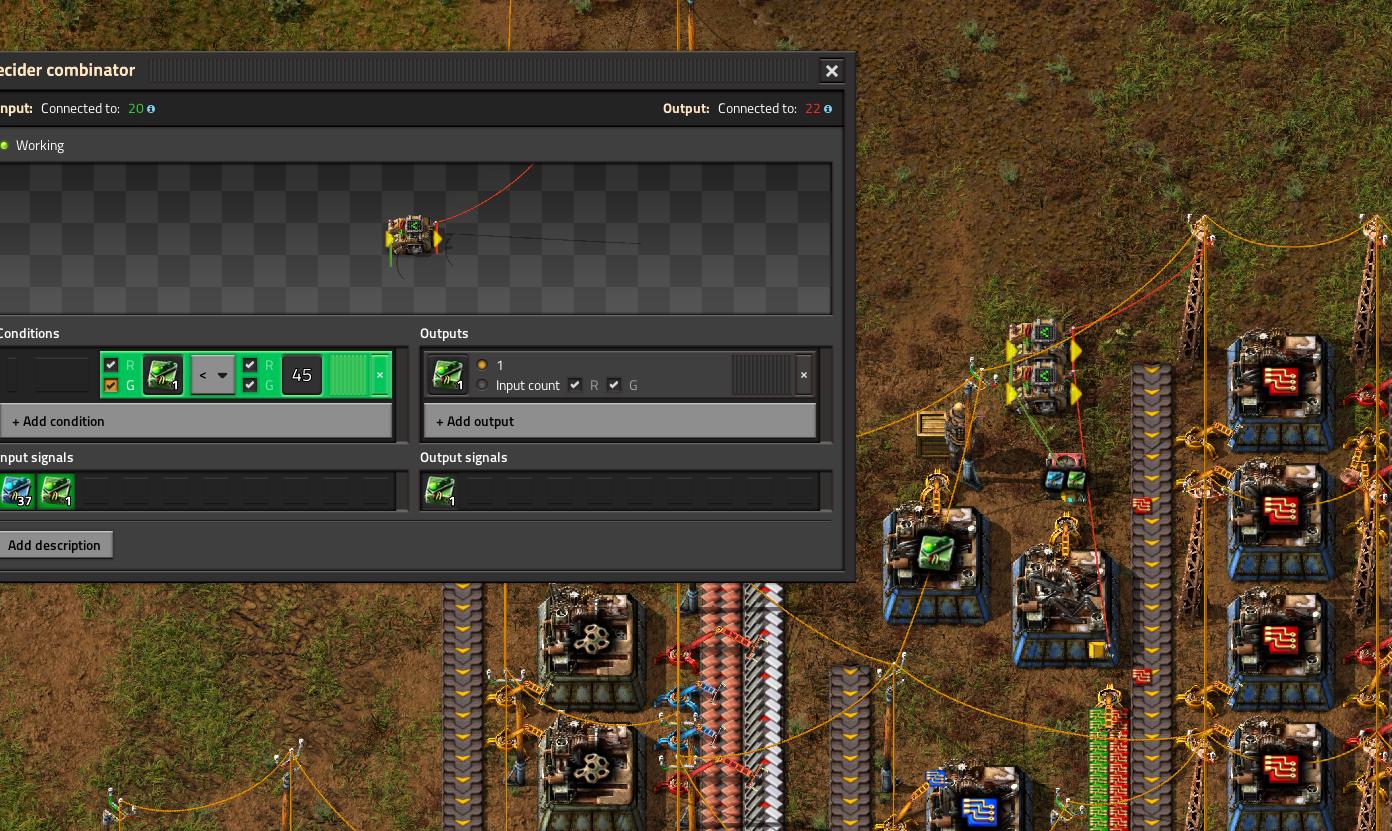
Task: Click blue module input signal showing 37
Action: pos(17,491)
